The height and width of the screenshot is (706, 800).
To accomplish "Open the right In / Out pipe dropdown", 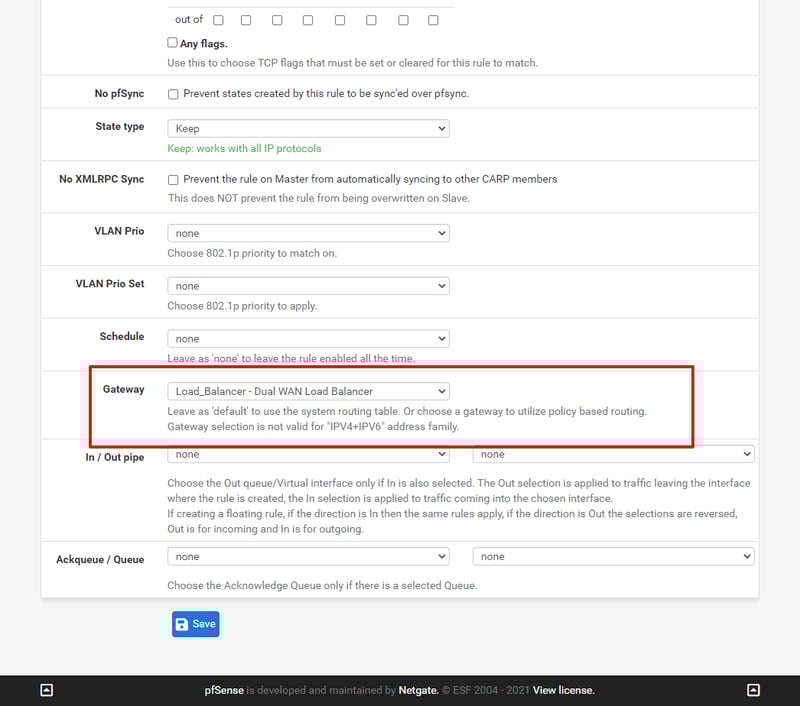I will click(x=613, y=454).
